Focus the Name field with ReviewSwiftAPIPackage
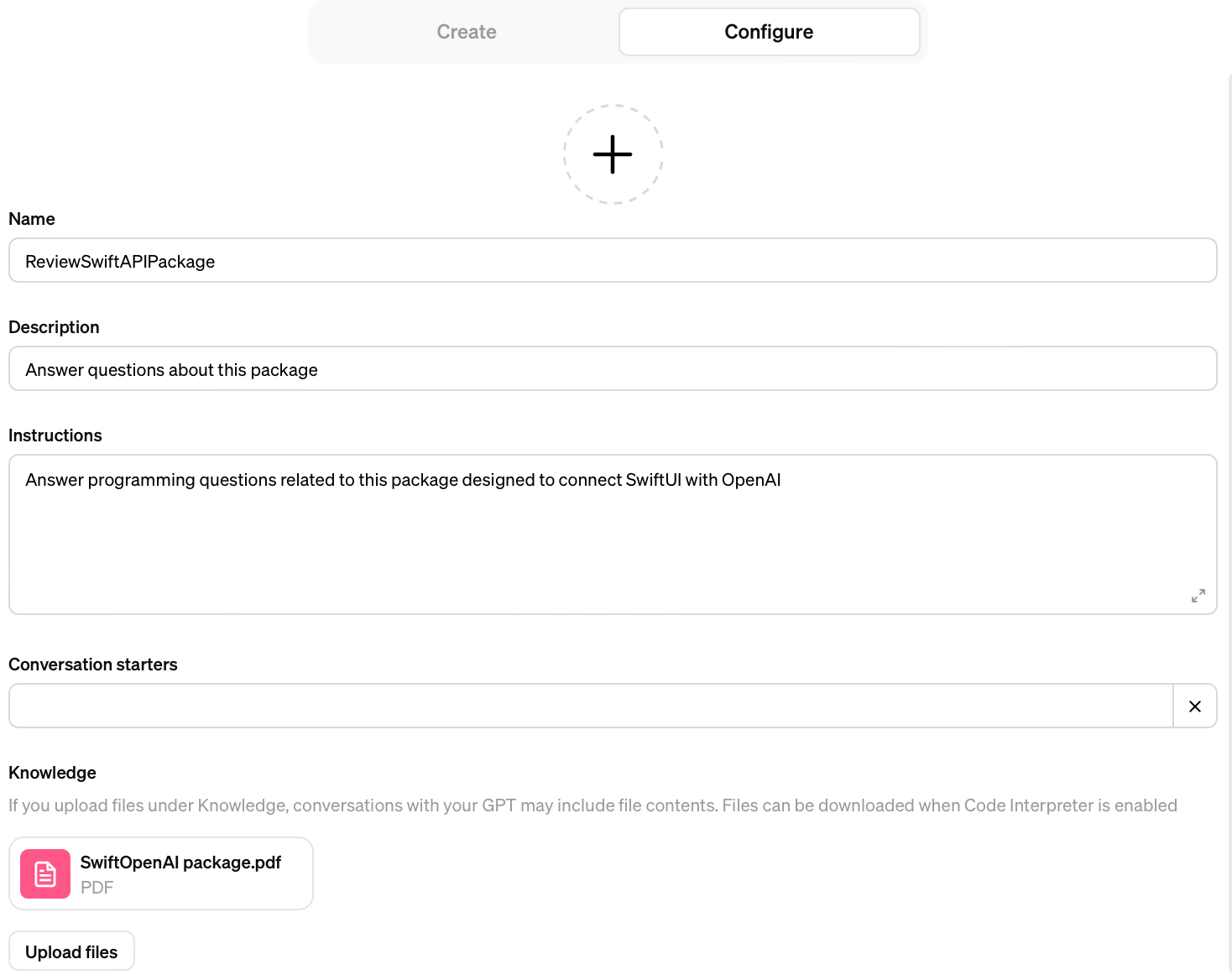 [x=613, y=261]
